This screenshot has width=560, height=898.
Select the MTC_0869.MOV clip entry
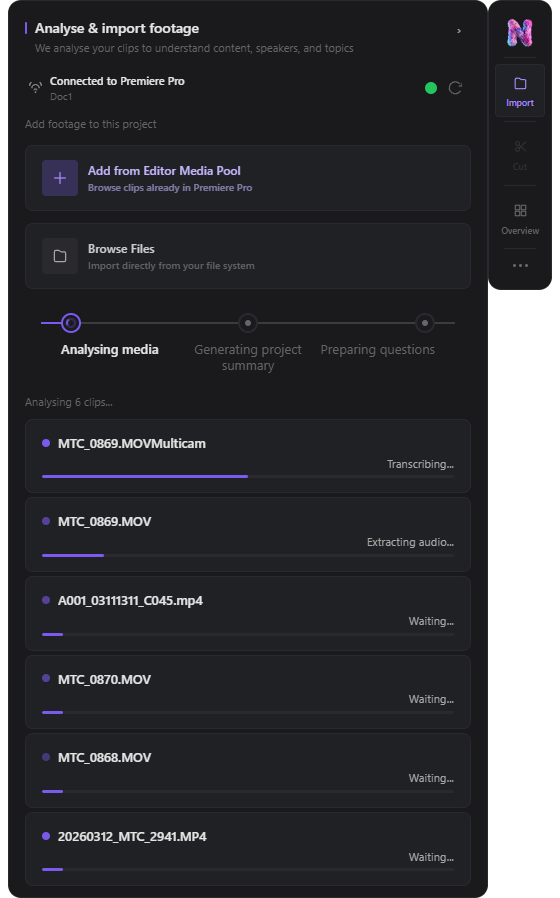point(248,534)
